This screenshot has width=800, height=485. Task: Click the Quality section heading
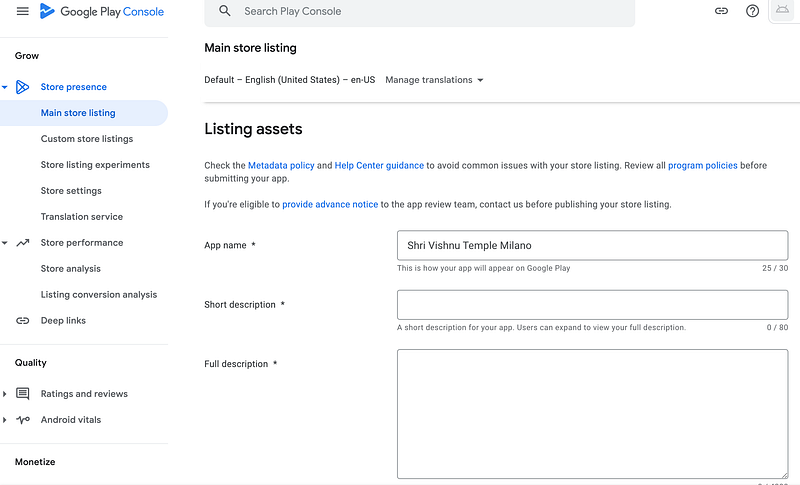pyautogui.click(x=31, y=363)
